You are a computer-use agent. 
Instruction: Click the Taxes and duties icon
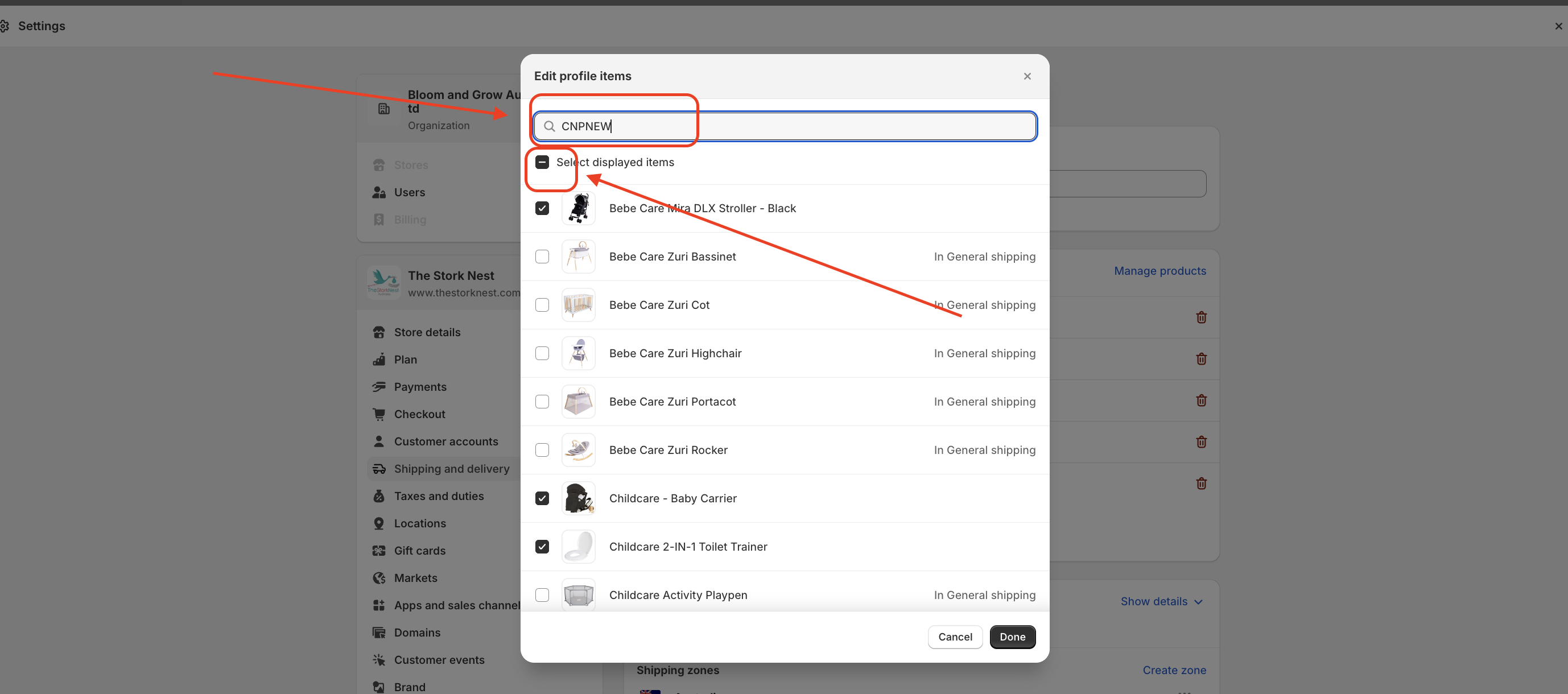pyautogui.click(x=378, y=496)
